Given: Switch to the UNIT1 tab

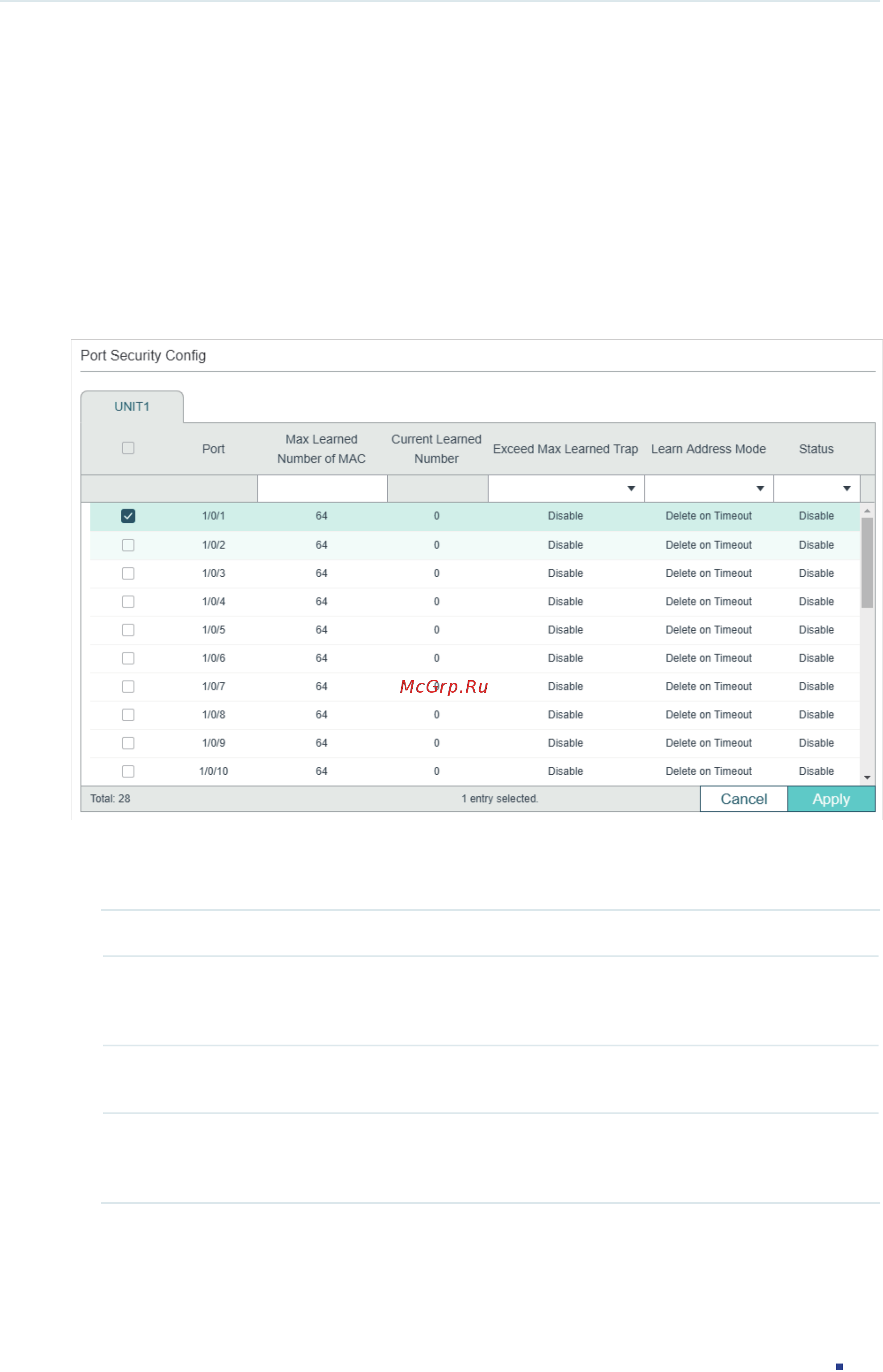Looking at the screenshot, I should (x=132, y=407).
